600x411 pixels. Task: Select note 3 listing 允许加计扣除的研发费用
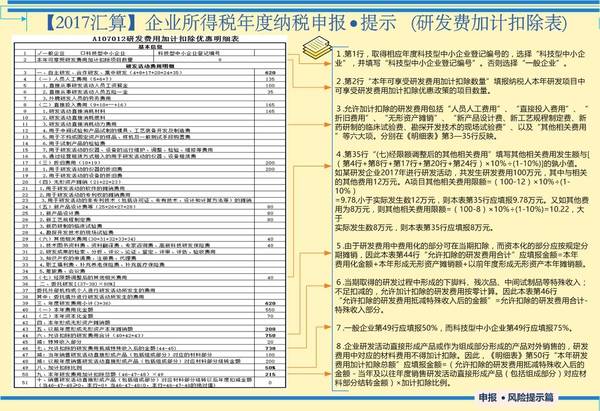click(461, 122)
